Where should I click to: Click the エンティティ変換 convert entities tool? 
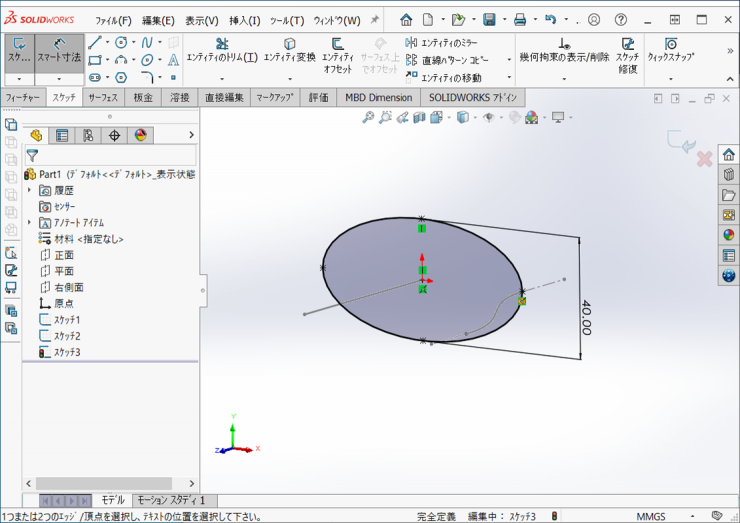289,51
